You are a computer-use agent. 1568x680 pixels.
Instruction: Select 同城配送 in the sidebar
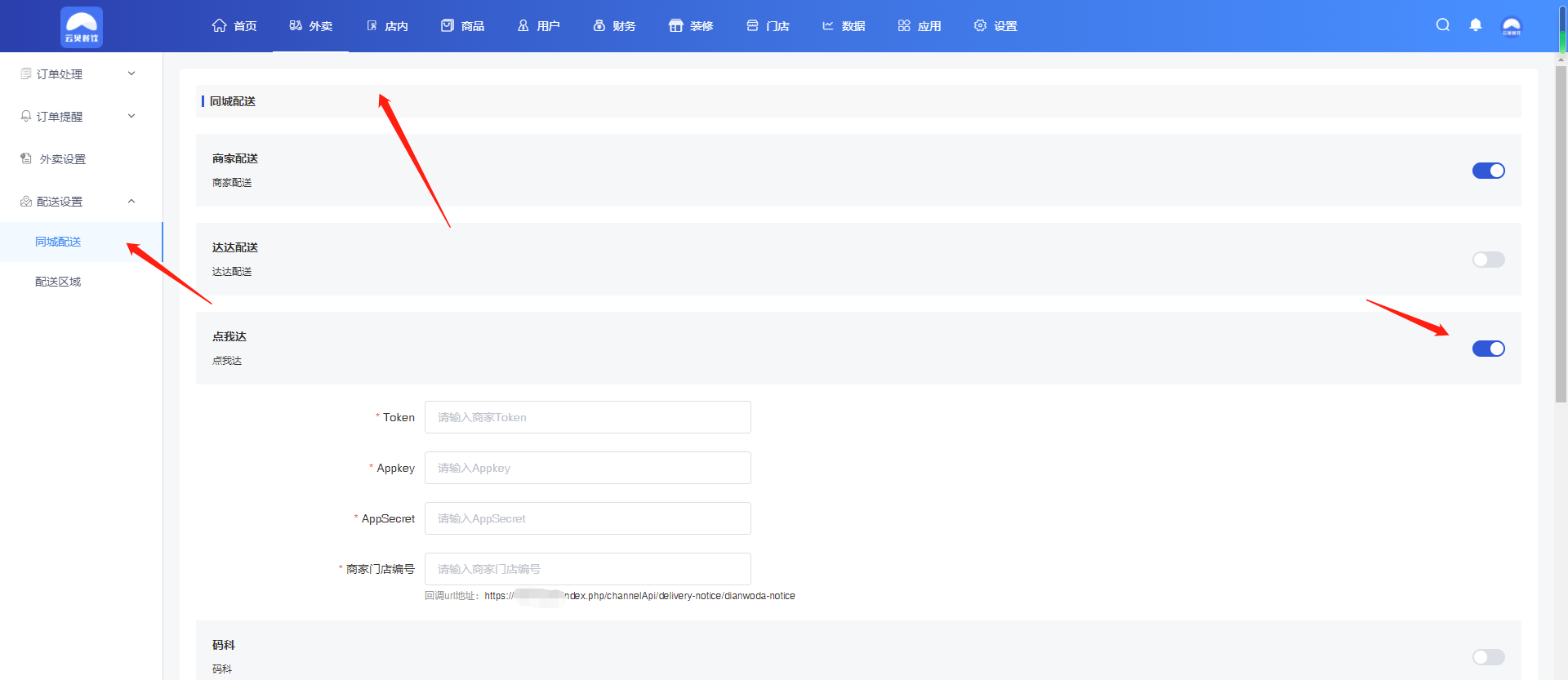[81, 242]
